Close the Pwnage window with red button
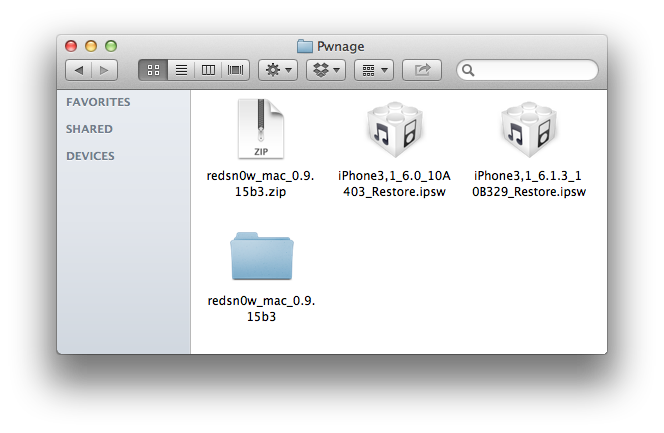 71,46
